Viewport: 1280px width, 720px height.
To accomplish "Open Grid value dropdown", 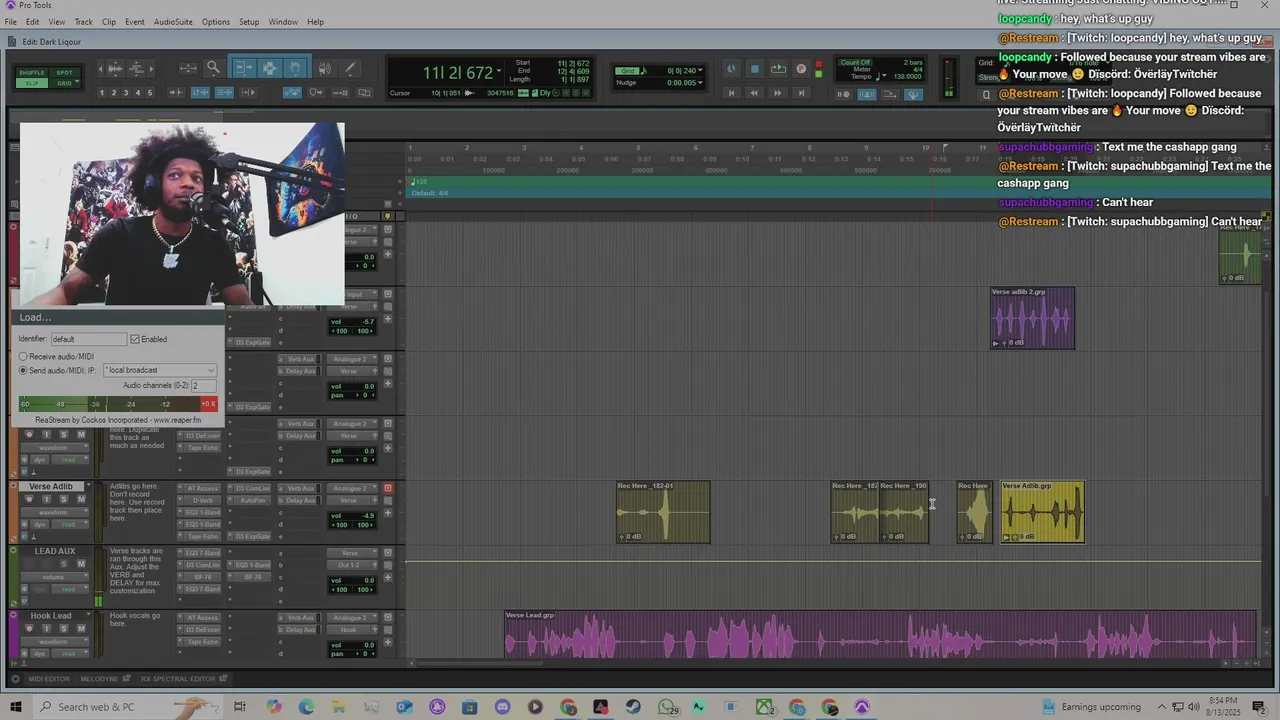I will point(700,71).
